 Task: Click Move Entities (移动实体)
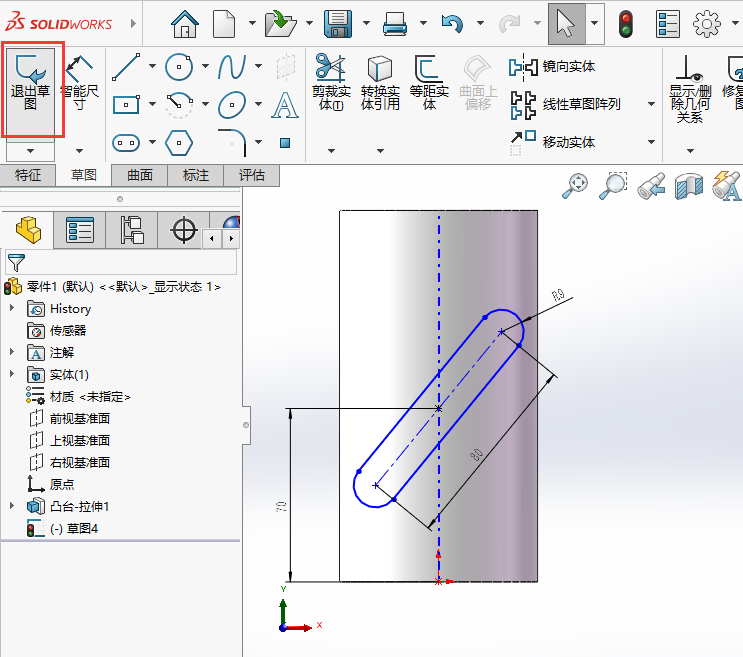pyautogui.click(x=552, y=142)
